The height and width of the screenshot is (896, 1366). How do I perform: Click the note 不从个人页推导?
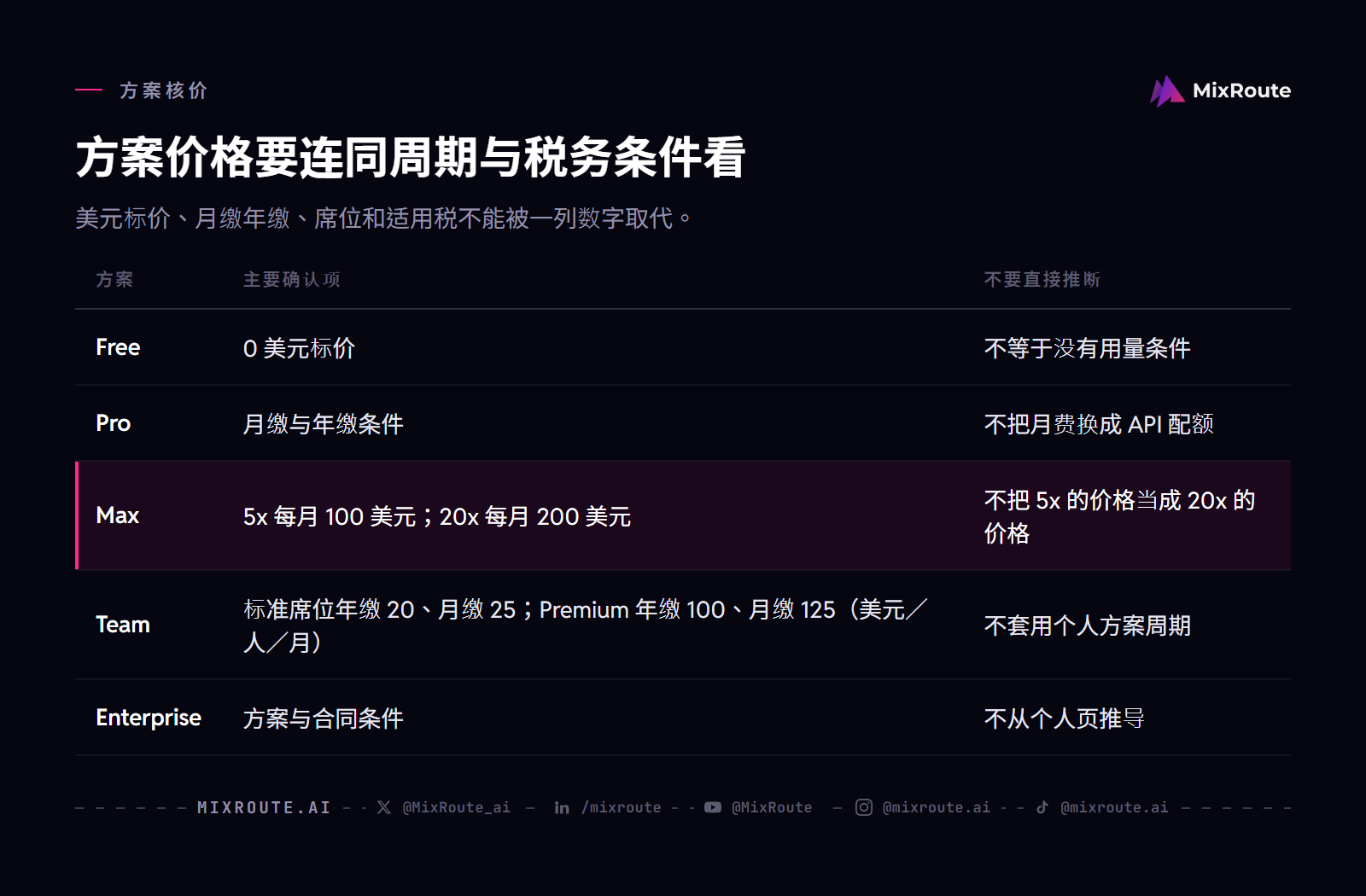point(1064,719)
